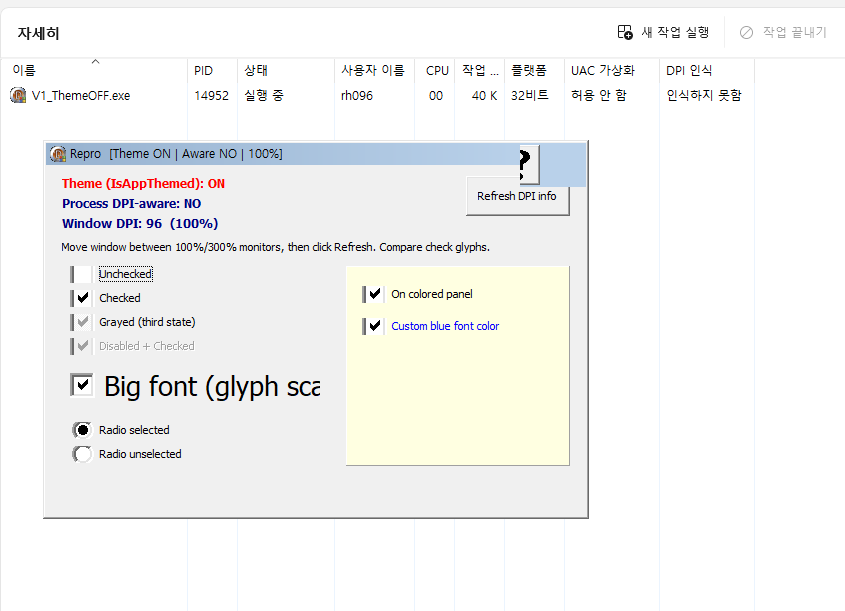The height and width of the screenshot is (611, 845).
Task: Tick the Unchecked checkbox
Action: (81, 274)
